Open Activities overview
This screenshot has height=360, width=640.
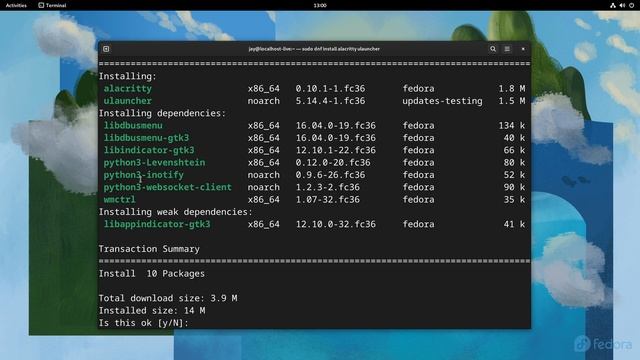pos(16,5)
